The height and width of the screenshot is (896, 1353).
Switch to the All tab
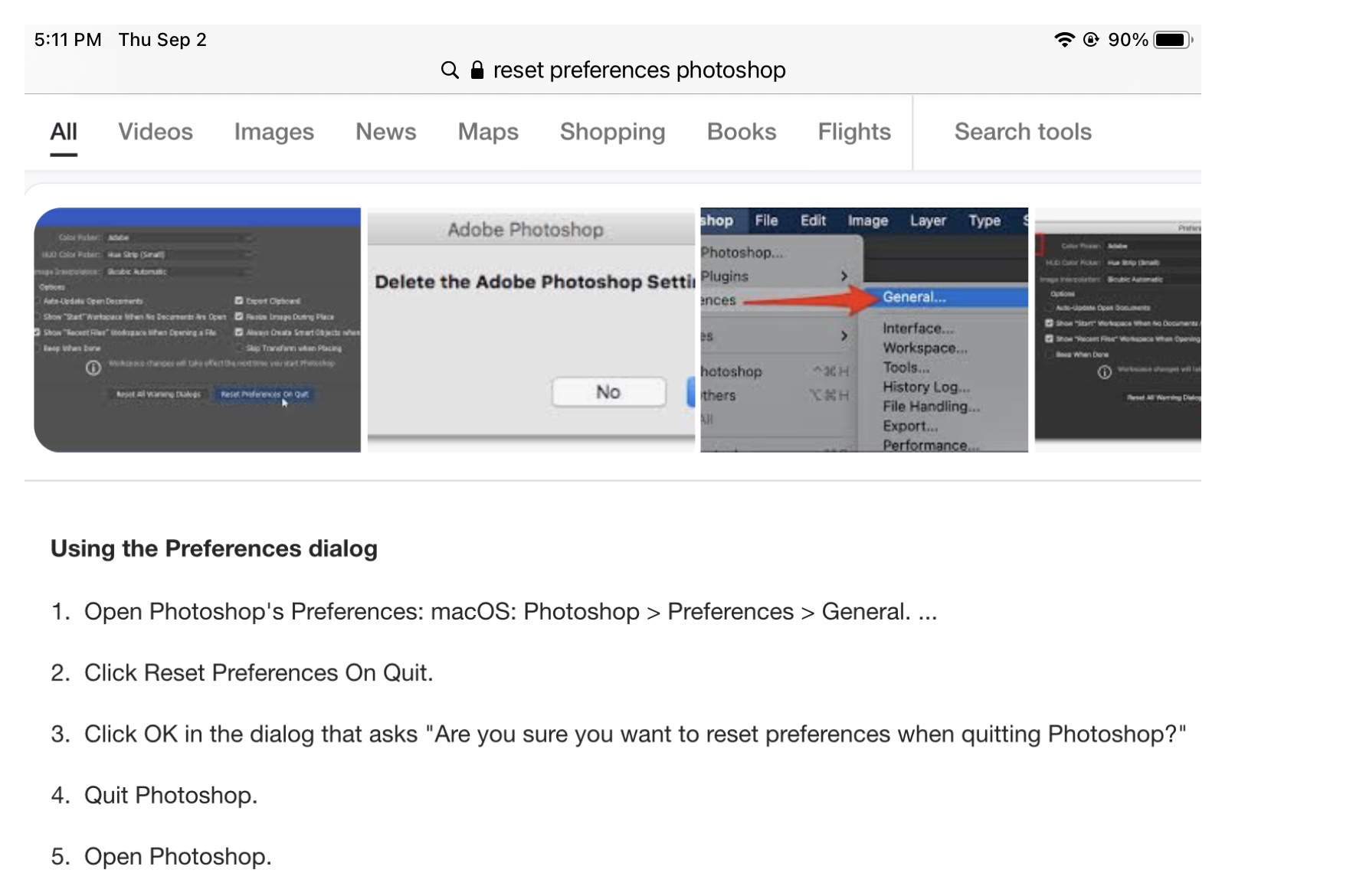coord(64,132)
